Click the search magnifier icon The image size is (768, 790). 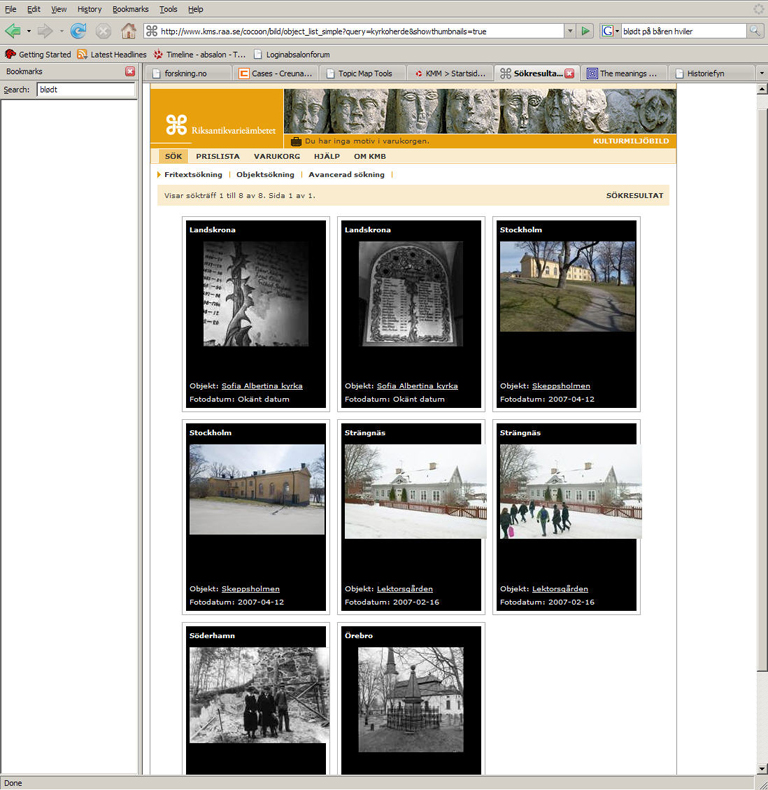point(755,31)
